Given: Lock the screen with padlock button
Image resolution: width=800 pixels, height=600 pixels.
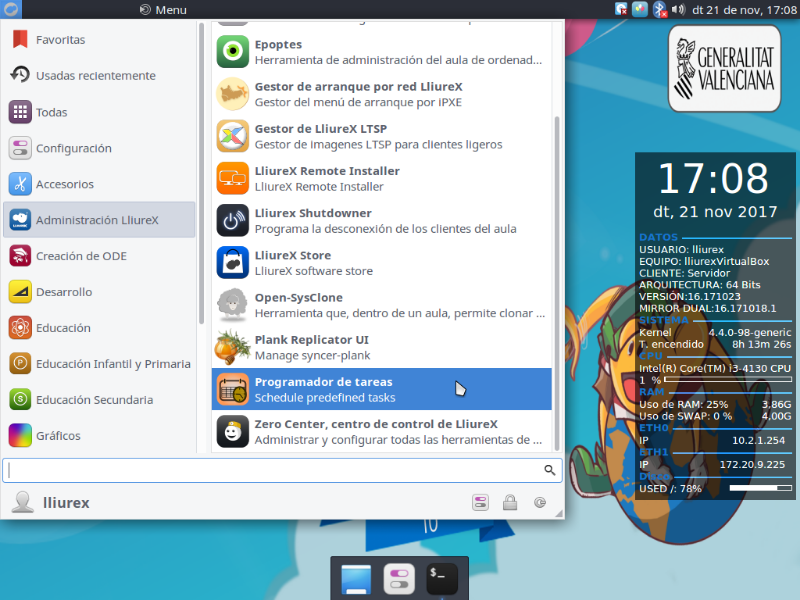Looking at the screenshot, I should click(510, 503).
